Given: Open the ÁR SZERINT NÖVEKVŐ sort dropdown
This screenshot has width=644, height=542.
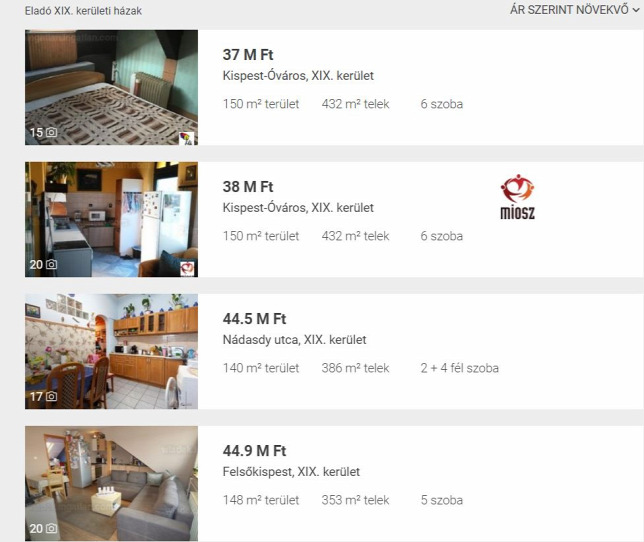Looking at the screenshot, I should pos(575,9).
